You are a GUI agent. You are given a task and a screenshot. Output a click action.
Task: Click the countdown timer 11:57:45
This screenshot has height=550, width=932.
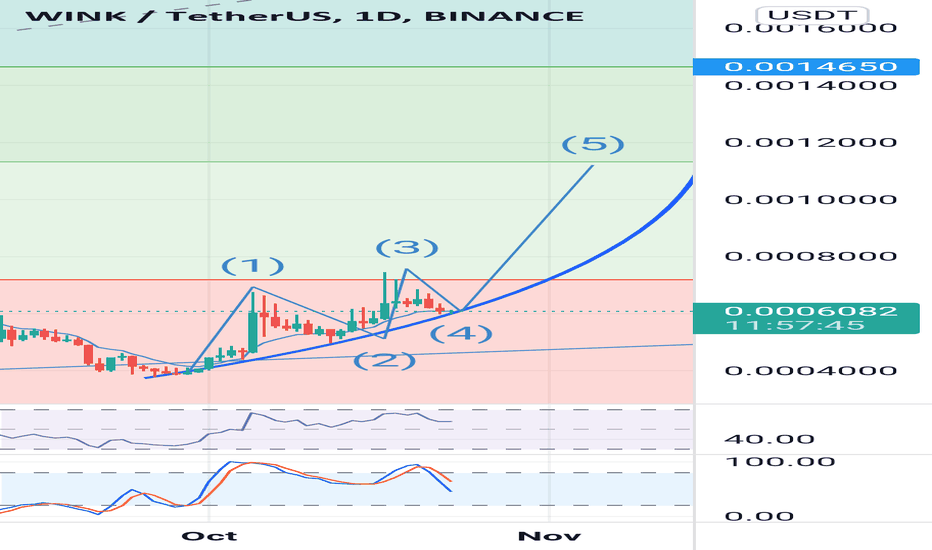tap(795, 325)
